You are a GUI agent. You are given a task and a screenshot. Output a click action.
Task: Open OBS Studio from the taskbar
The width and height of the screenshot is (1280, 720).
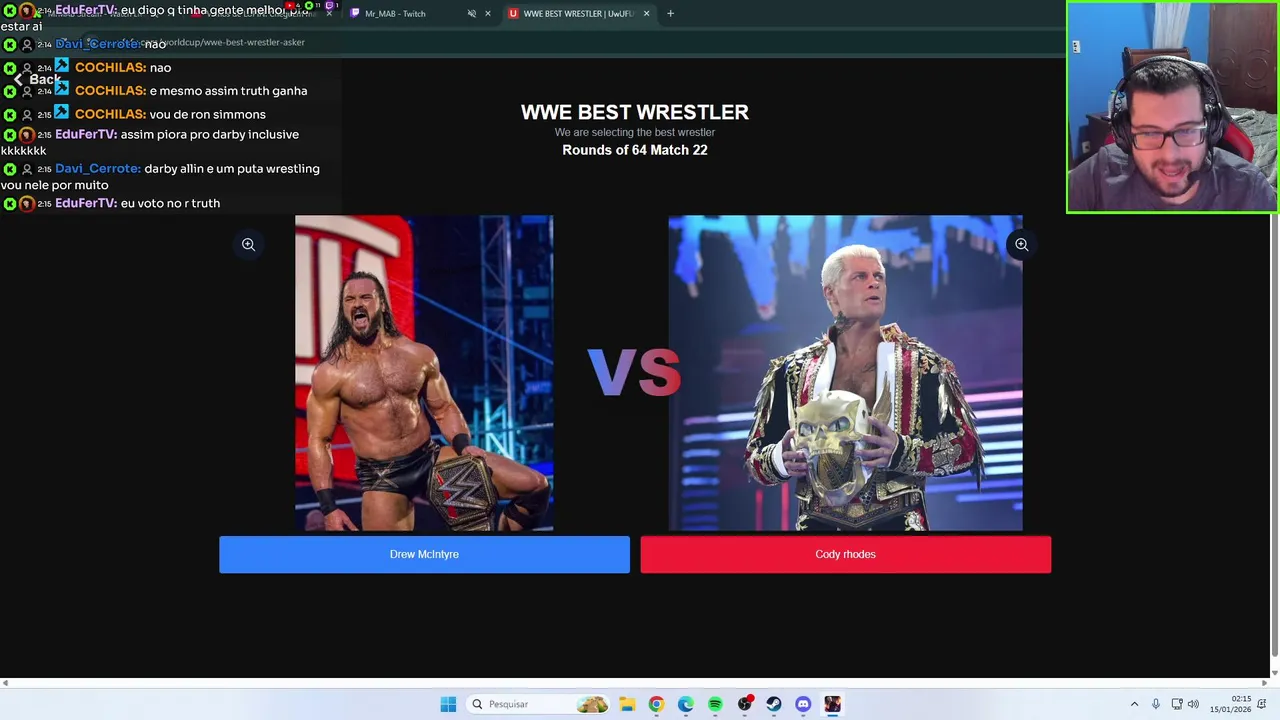[x=745, y=704]
